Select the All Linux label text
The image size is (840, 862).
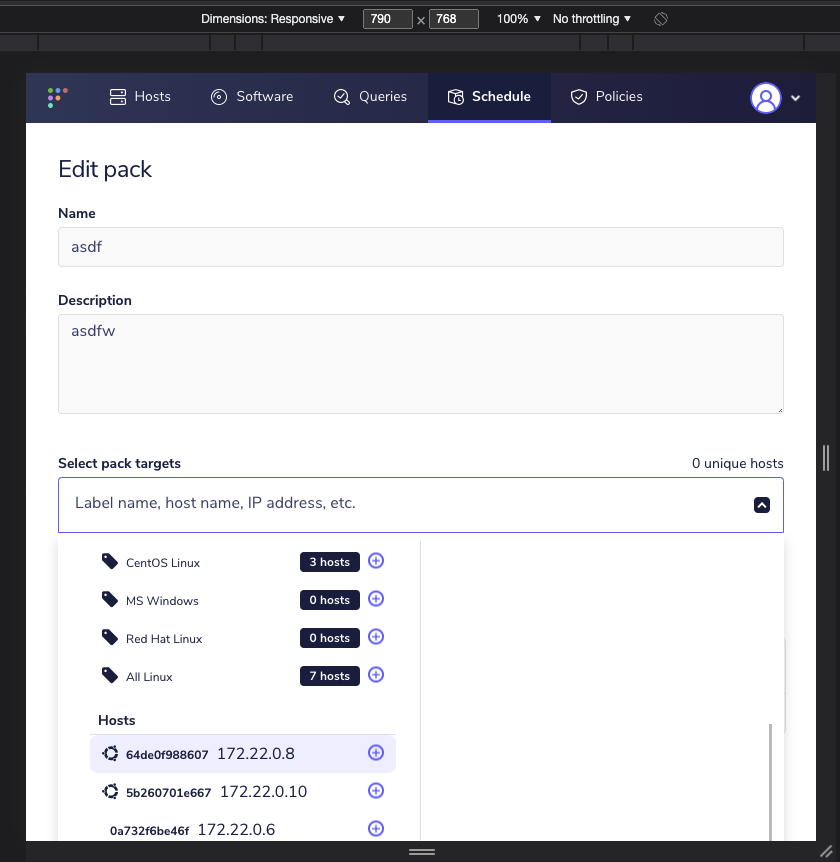[149, 677]
